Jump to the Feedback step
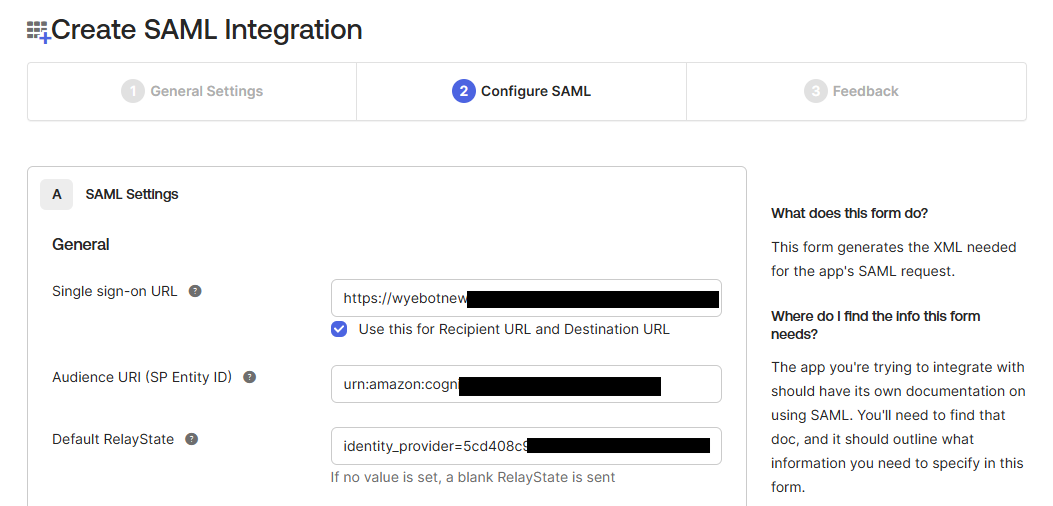The image size is (1053, 506). tap(865, 91)
